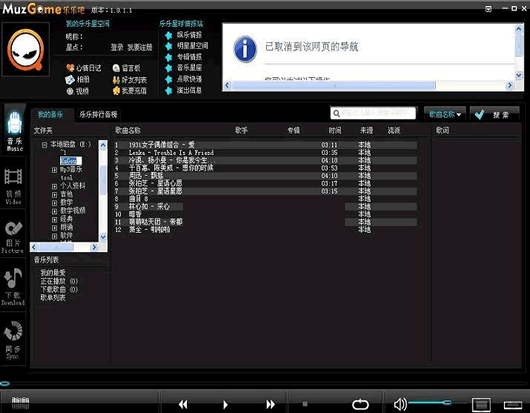Click the playback progress bar handle

5,383
